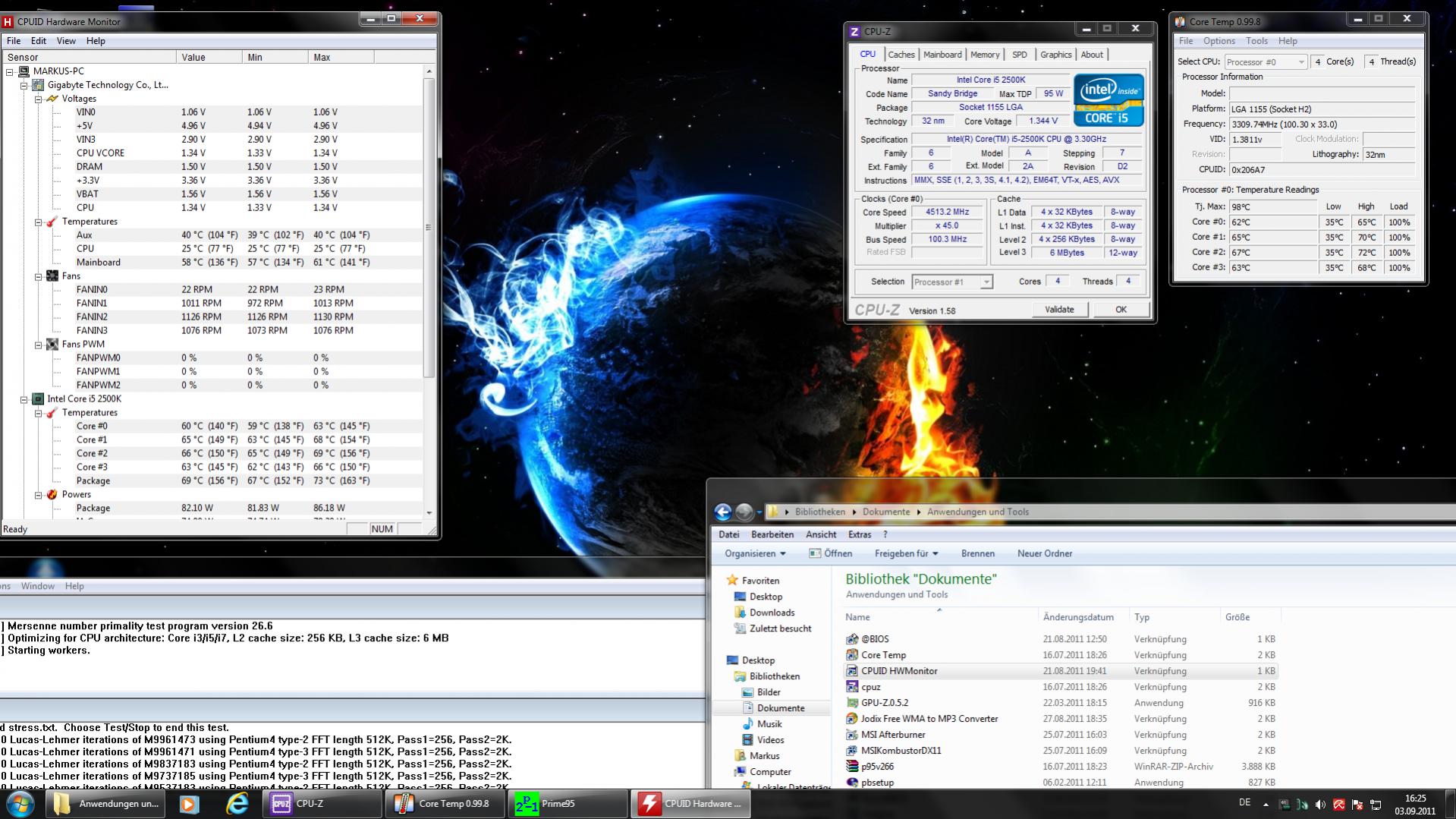Screen dimensions: 1456x819
Task: Open Windows Explorer taskbar button
Action: point(107,804)
